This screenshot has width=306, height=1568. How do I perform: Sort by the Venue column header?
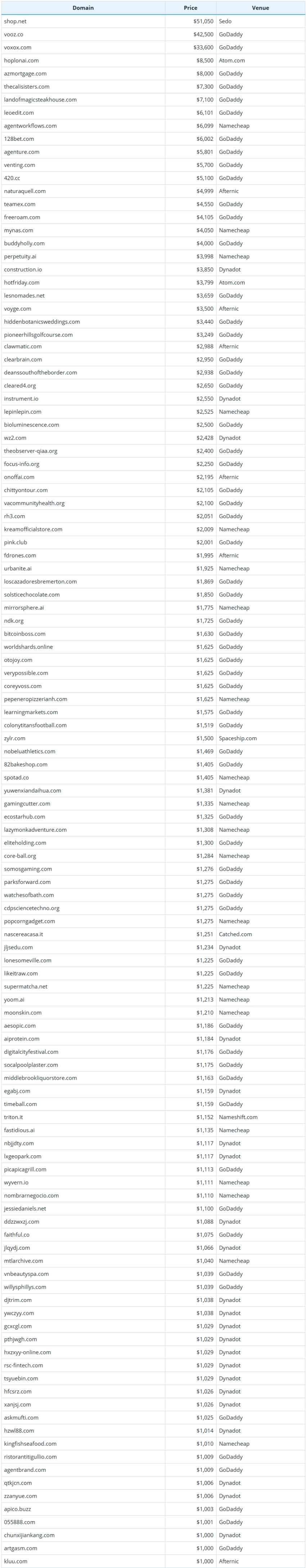(260, 8)
